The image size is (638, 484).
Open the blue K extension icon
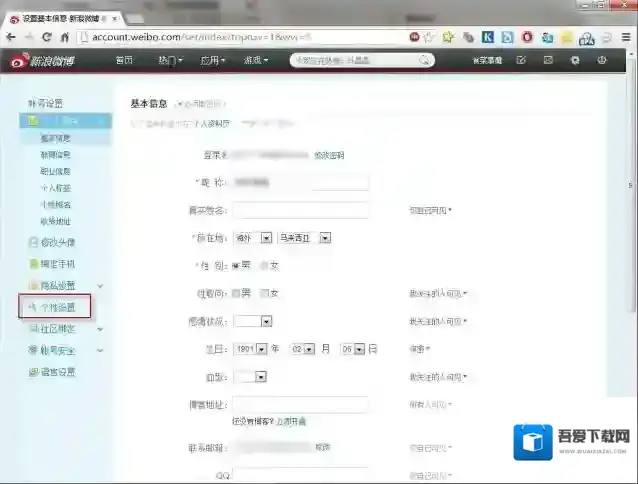click(x=487, y=37)
